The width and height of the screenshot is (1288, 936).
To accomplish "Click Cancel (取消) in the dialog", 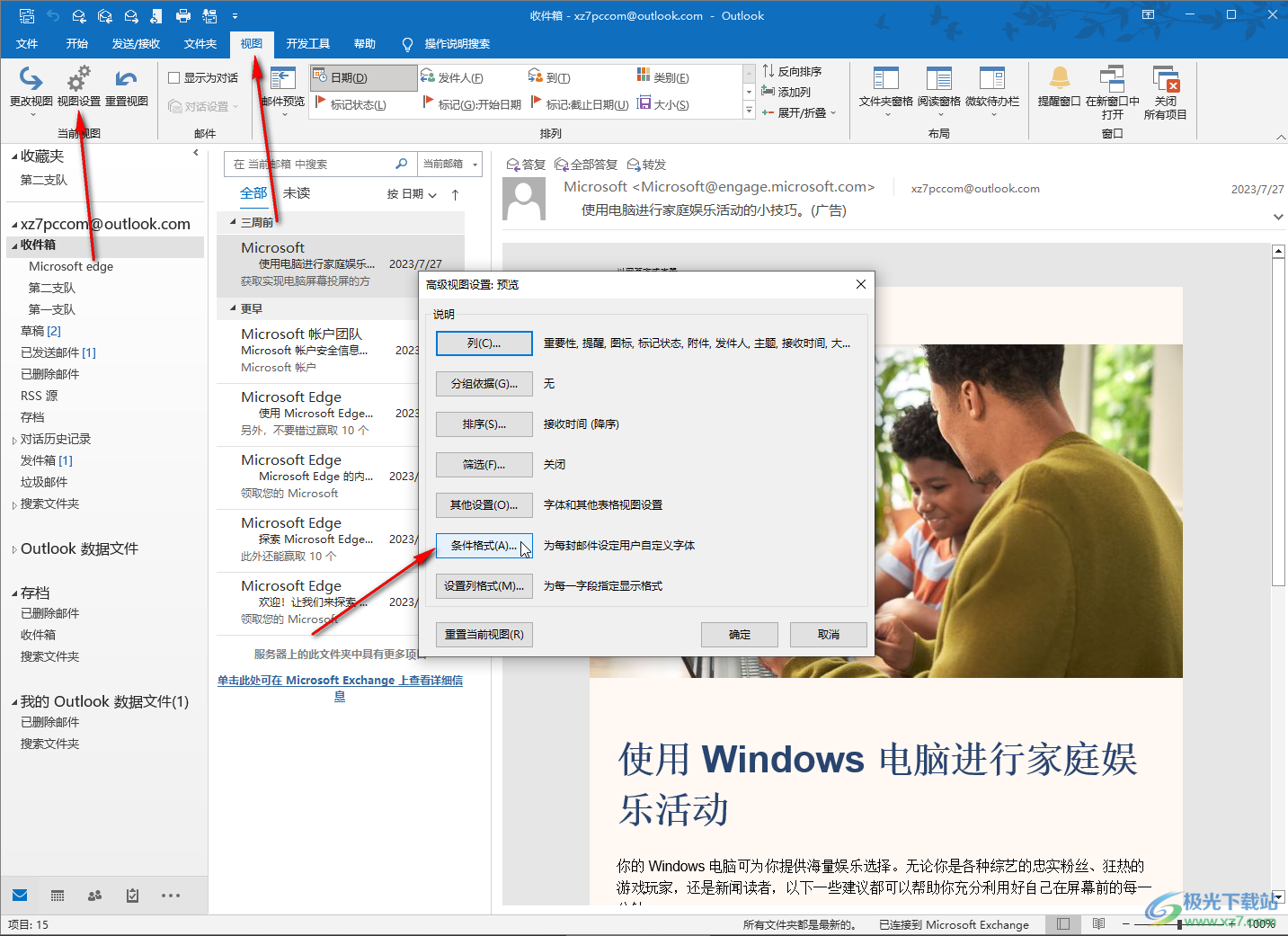I will (829, 635).
